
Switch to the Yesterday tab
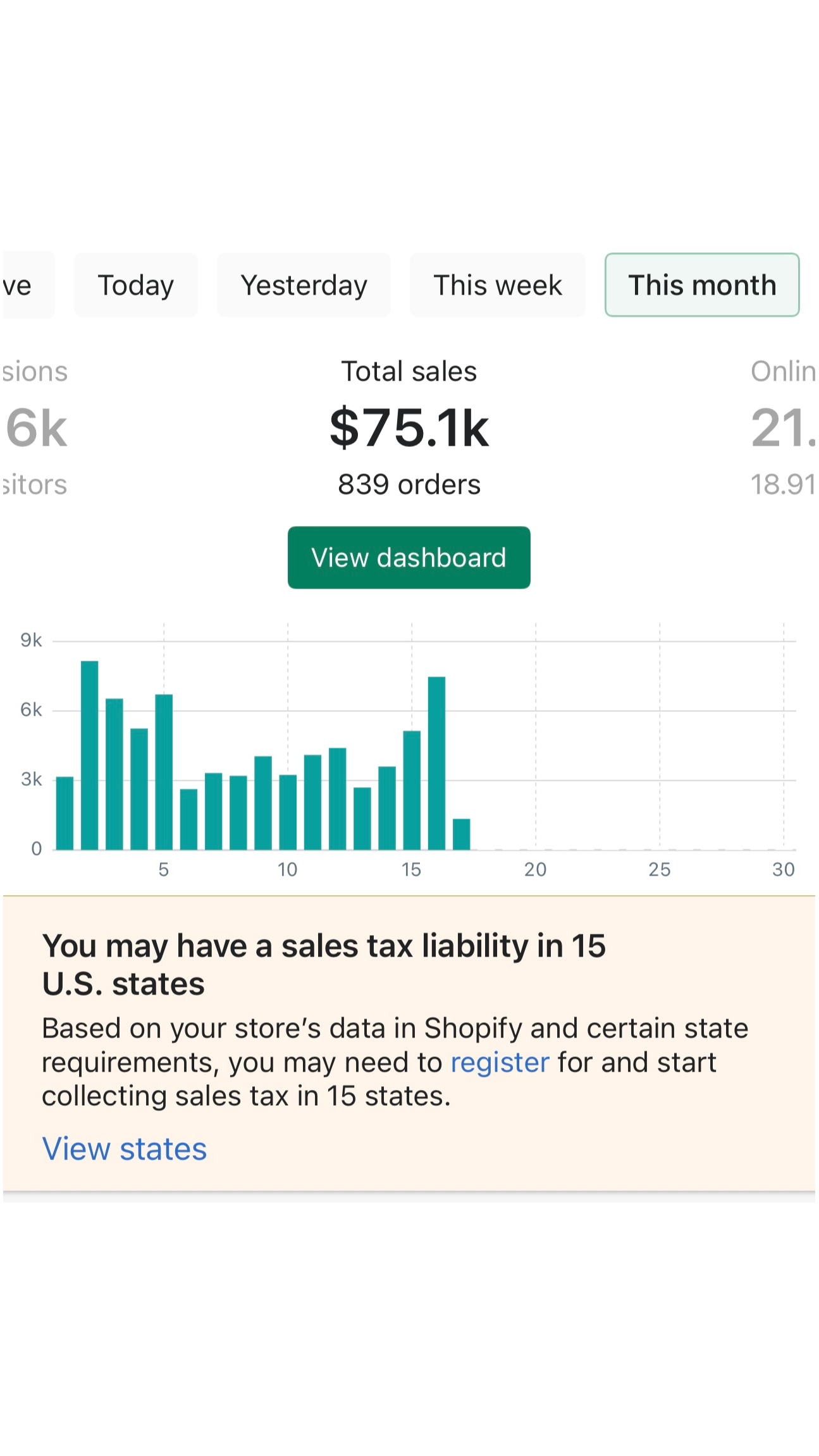coord(304,285)
